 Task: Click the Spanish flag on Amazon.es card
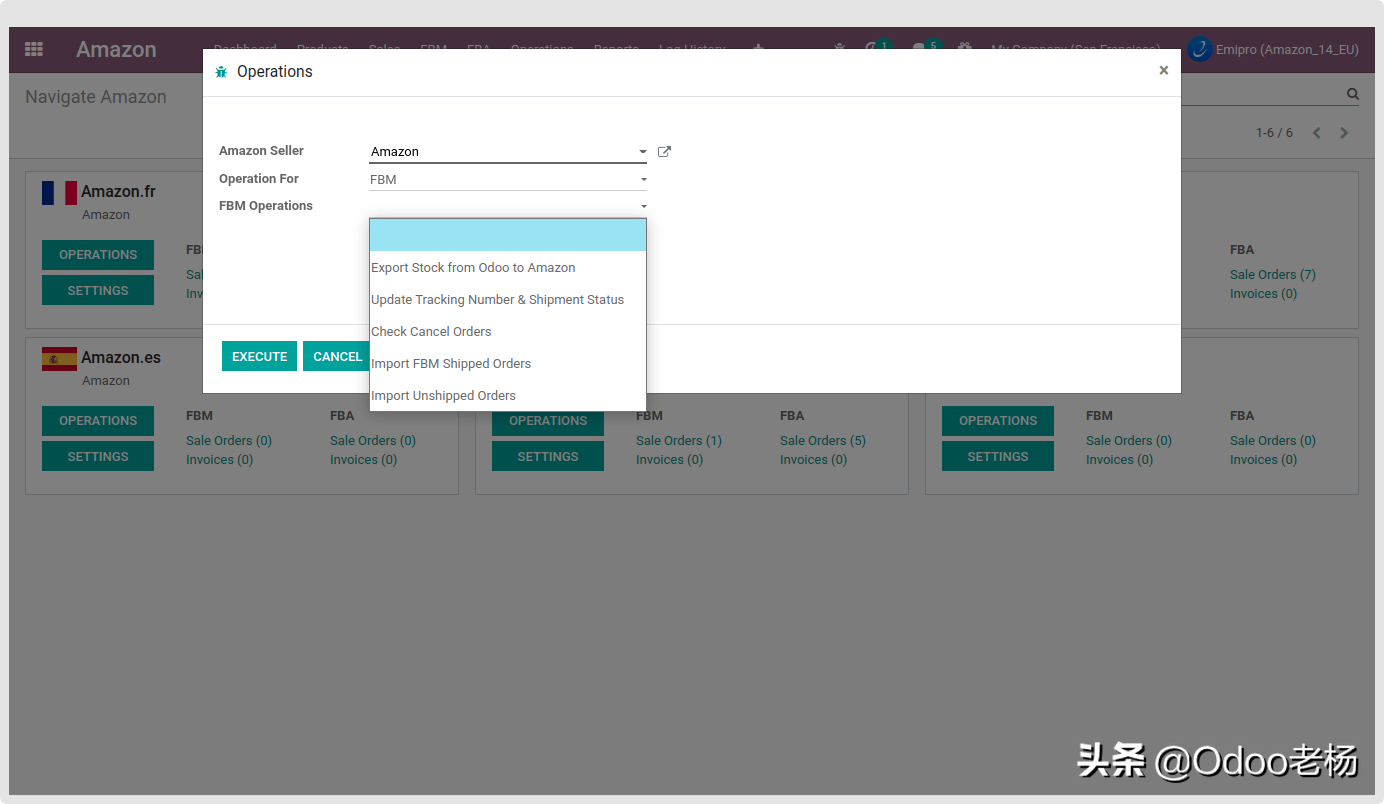tap(59, 358)
